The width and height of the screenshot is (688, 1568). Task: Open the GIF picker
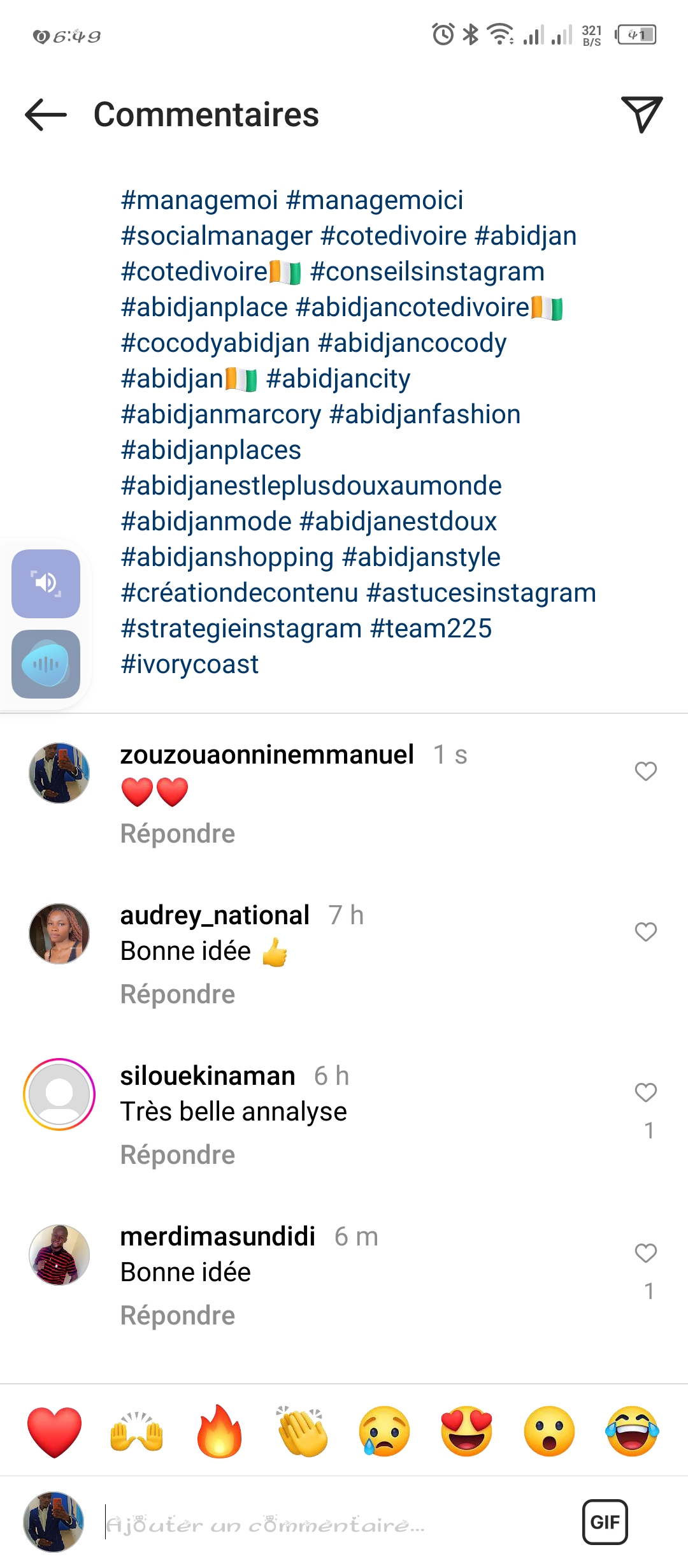605,1522
